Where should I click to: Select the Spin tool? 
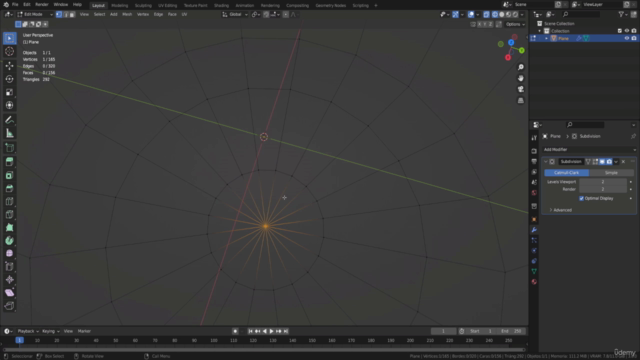[x=9, y=241]
